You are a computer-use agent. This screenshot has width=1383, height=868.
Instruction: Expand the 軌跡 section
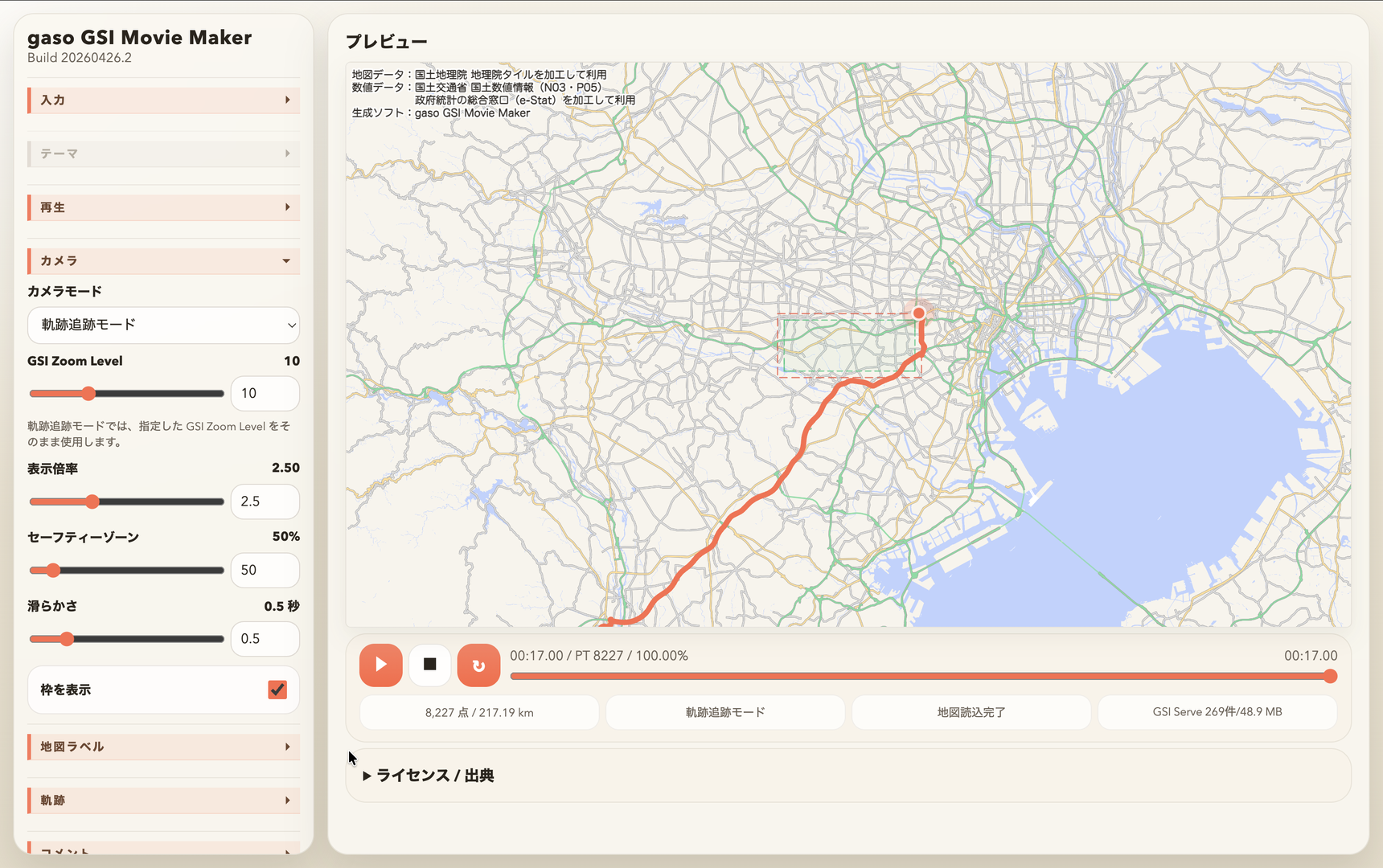click(x=164, y=800)
